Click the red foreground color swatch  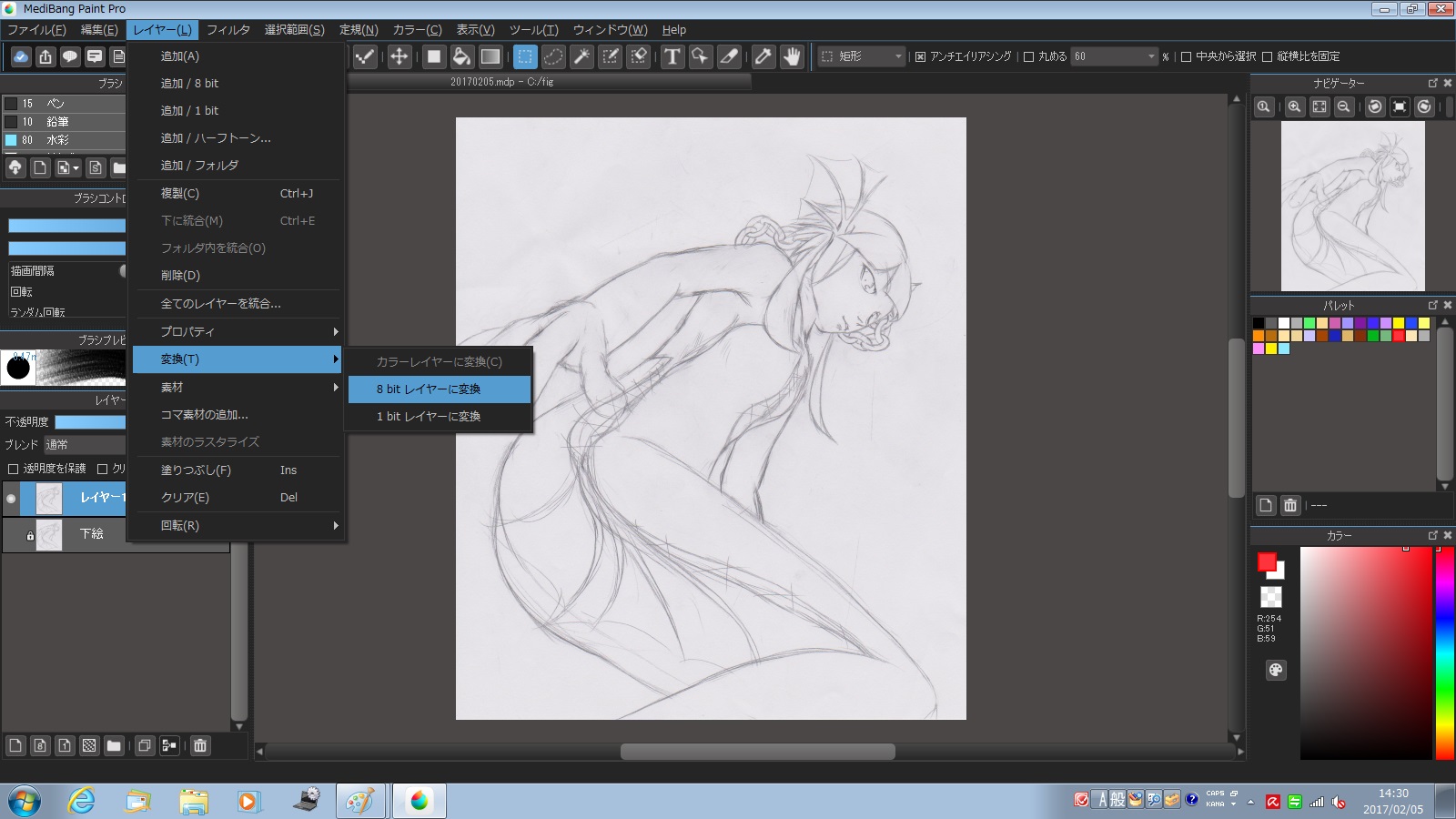1266,562
